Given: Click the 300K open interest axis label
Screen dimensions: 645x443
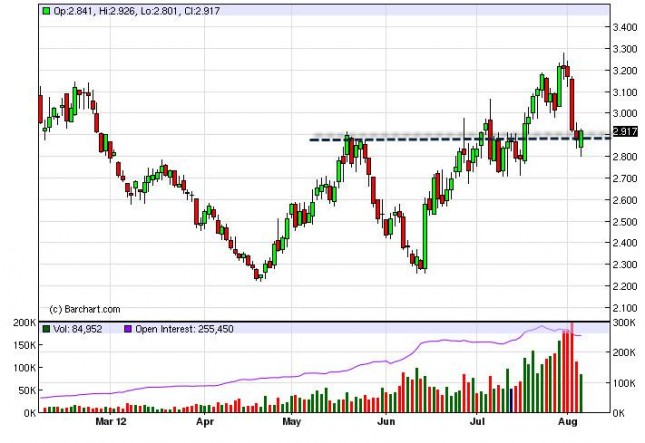Looking at the screenshot, I should point(624,322).
